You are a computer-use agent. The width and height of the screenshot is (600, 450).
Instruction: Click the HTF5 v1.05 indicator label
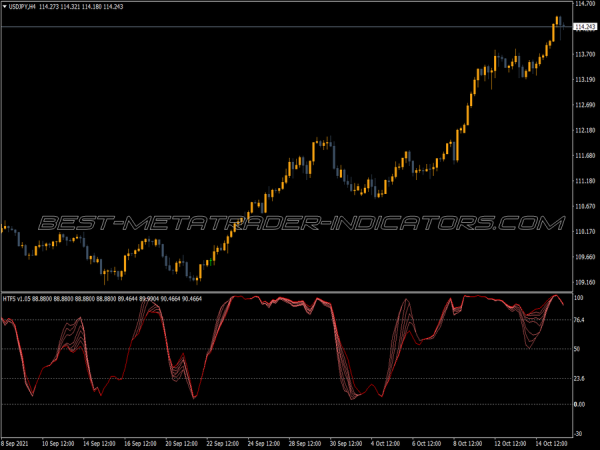click(16, 298)
